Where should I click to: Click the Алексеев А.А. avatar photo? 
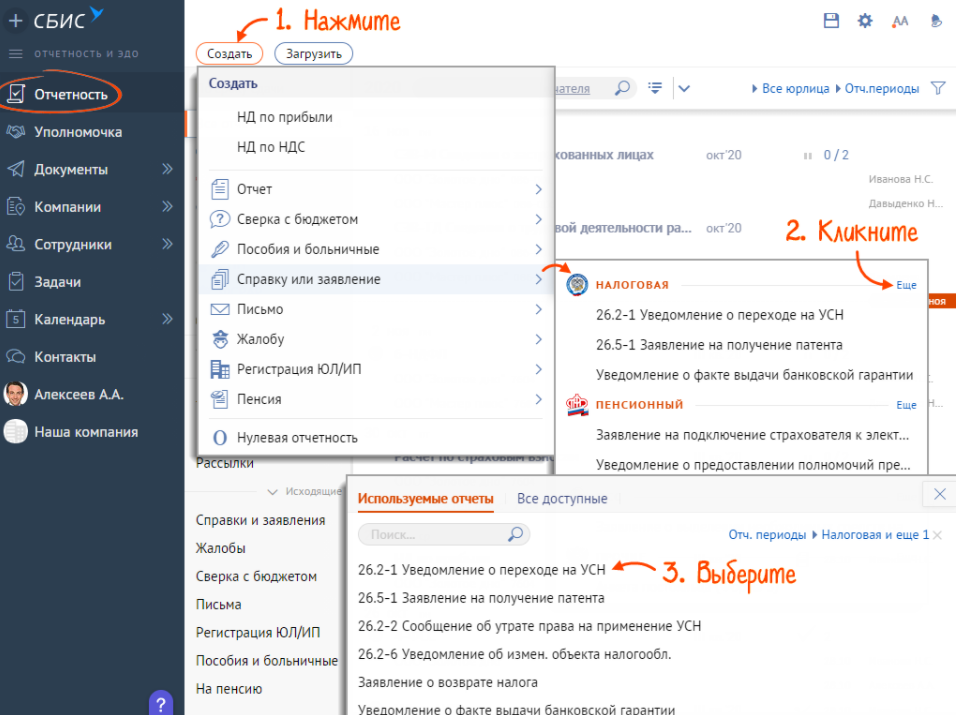[x=16, y=394]
